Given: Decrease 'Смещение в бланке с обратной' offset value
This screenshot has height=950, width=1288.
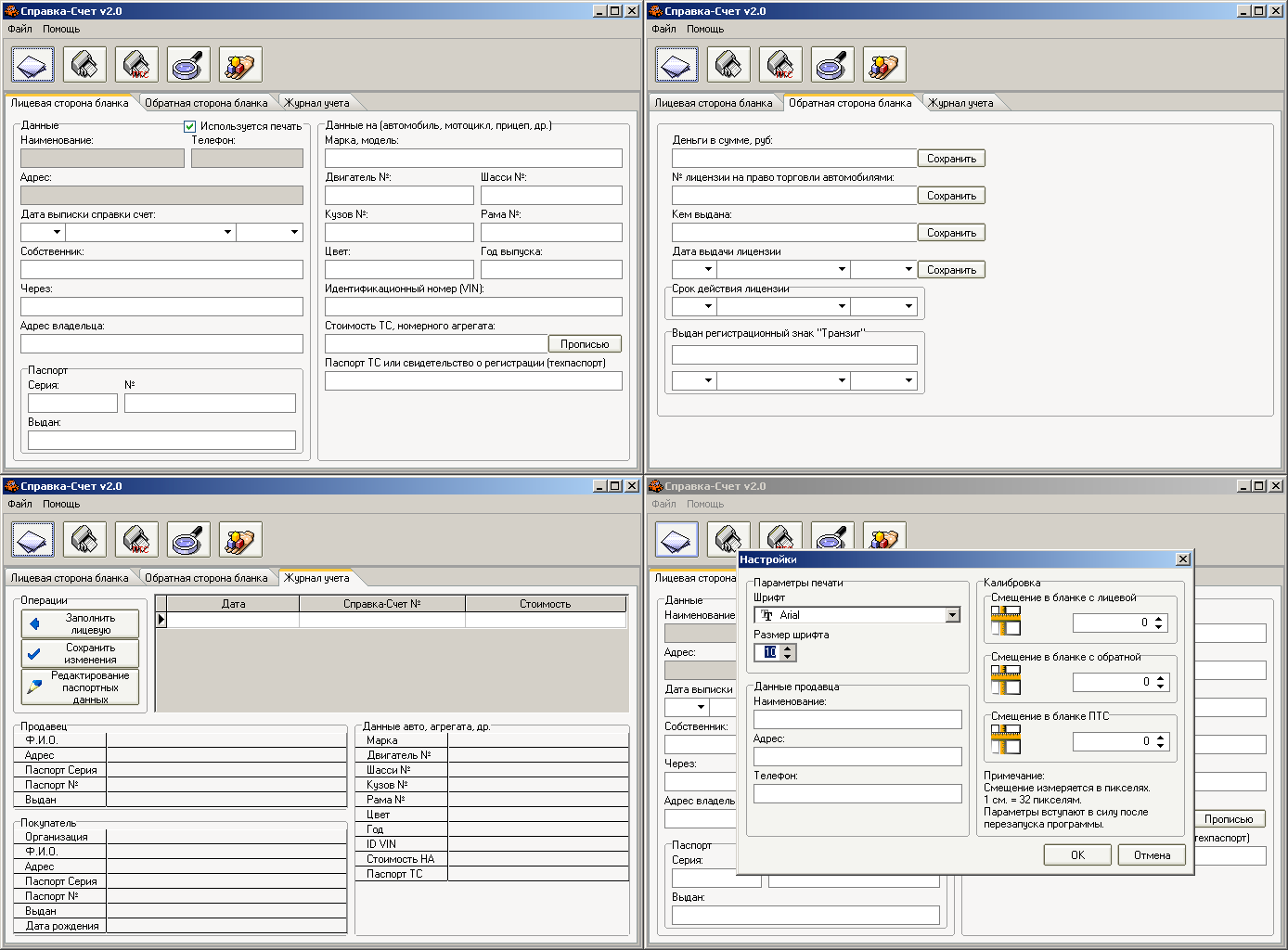Looking at the screenshot, I should (x=1160, y=687).
